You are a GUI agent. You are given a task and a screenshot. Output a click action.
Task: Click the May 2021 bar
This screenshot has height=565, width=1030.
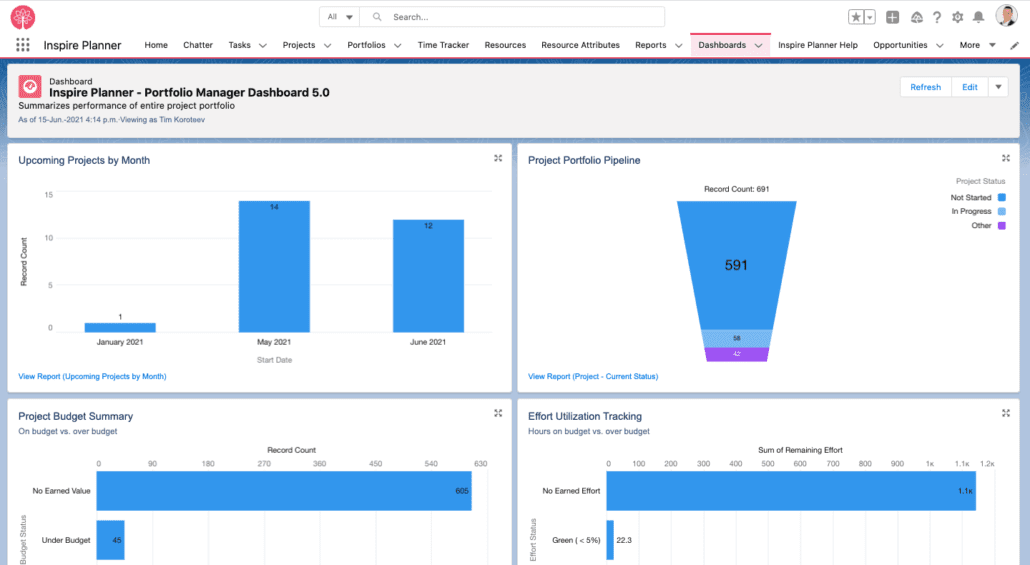pos(274,266)
